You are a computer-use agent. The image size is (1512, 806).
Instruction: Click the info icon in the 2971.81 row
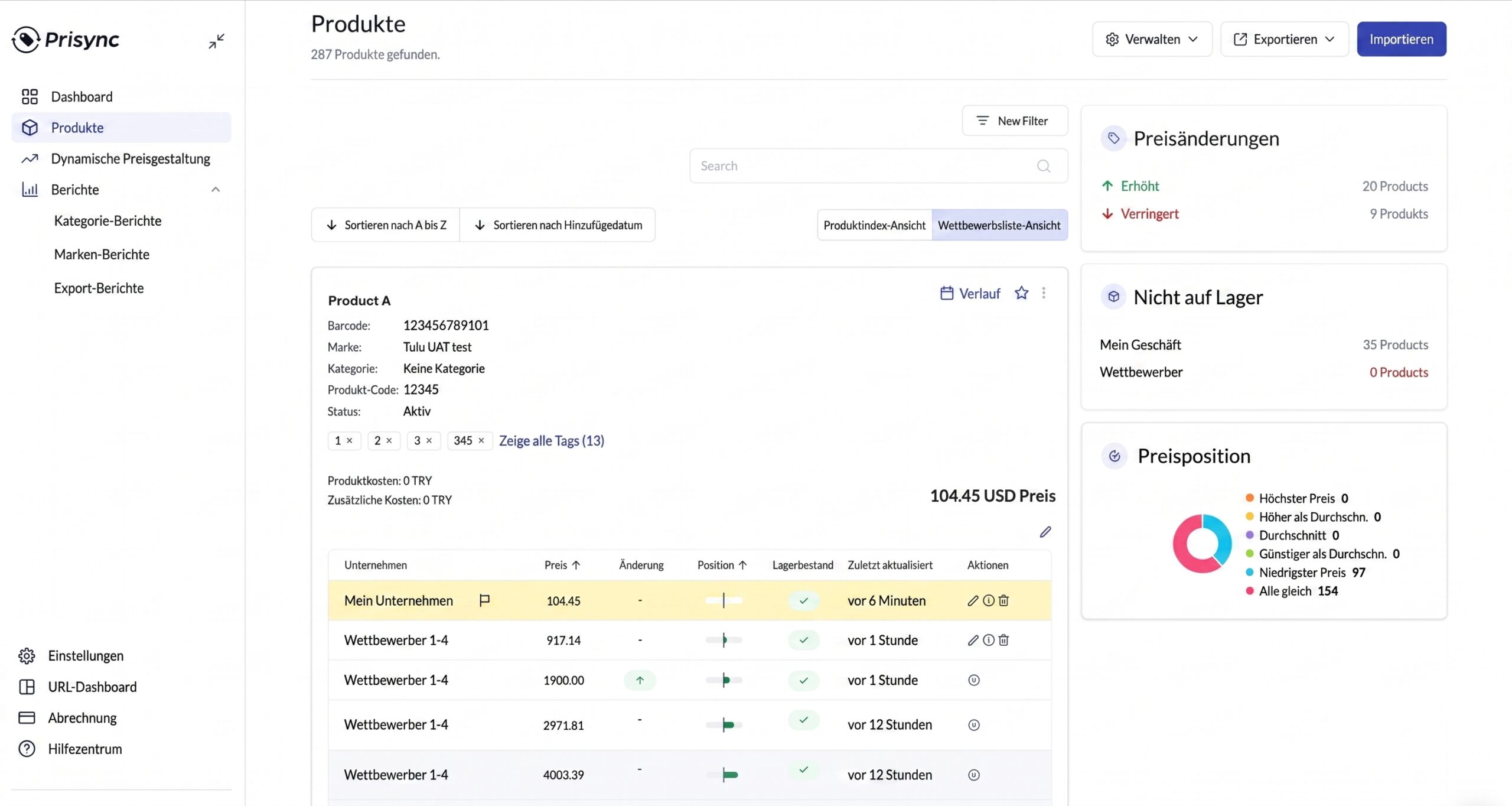point(974,724)
